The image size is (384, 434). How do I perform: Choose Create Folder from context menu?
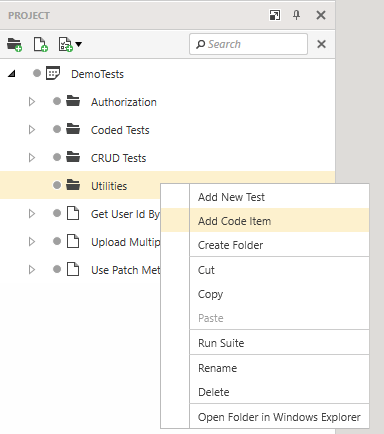[265, 245]
